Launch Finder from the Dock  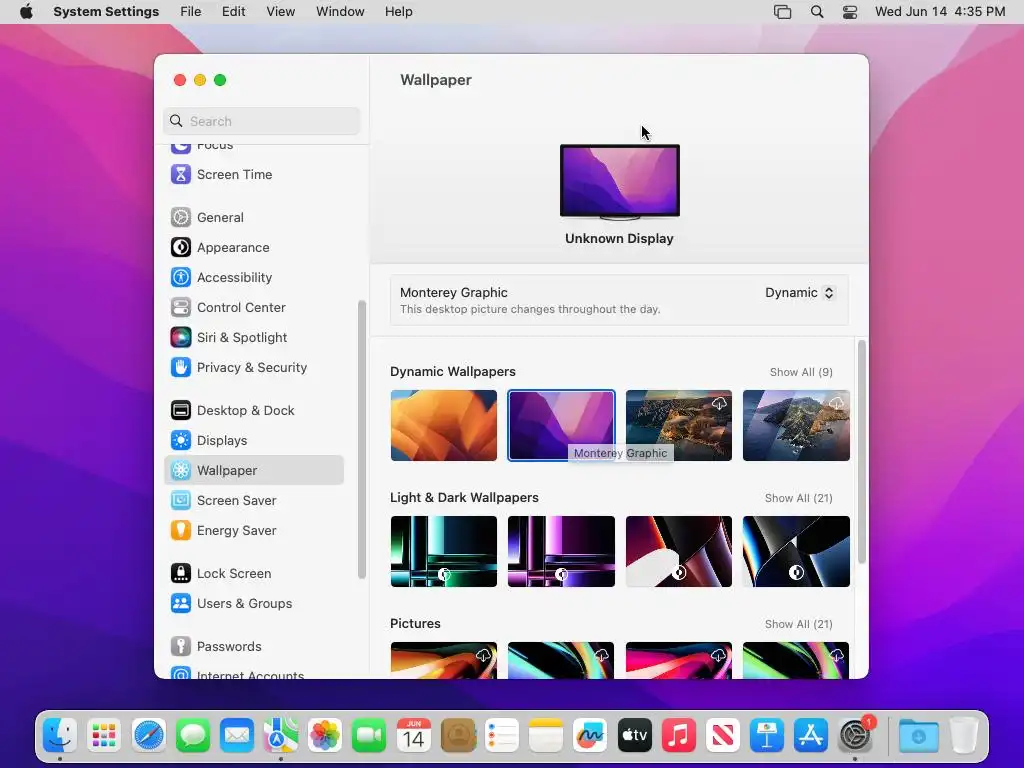point(60,735)
